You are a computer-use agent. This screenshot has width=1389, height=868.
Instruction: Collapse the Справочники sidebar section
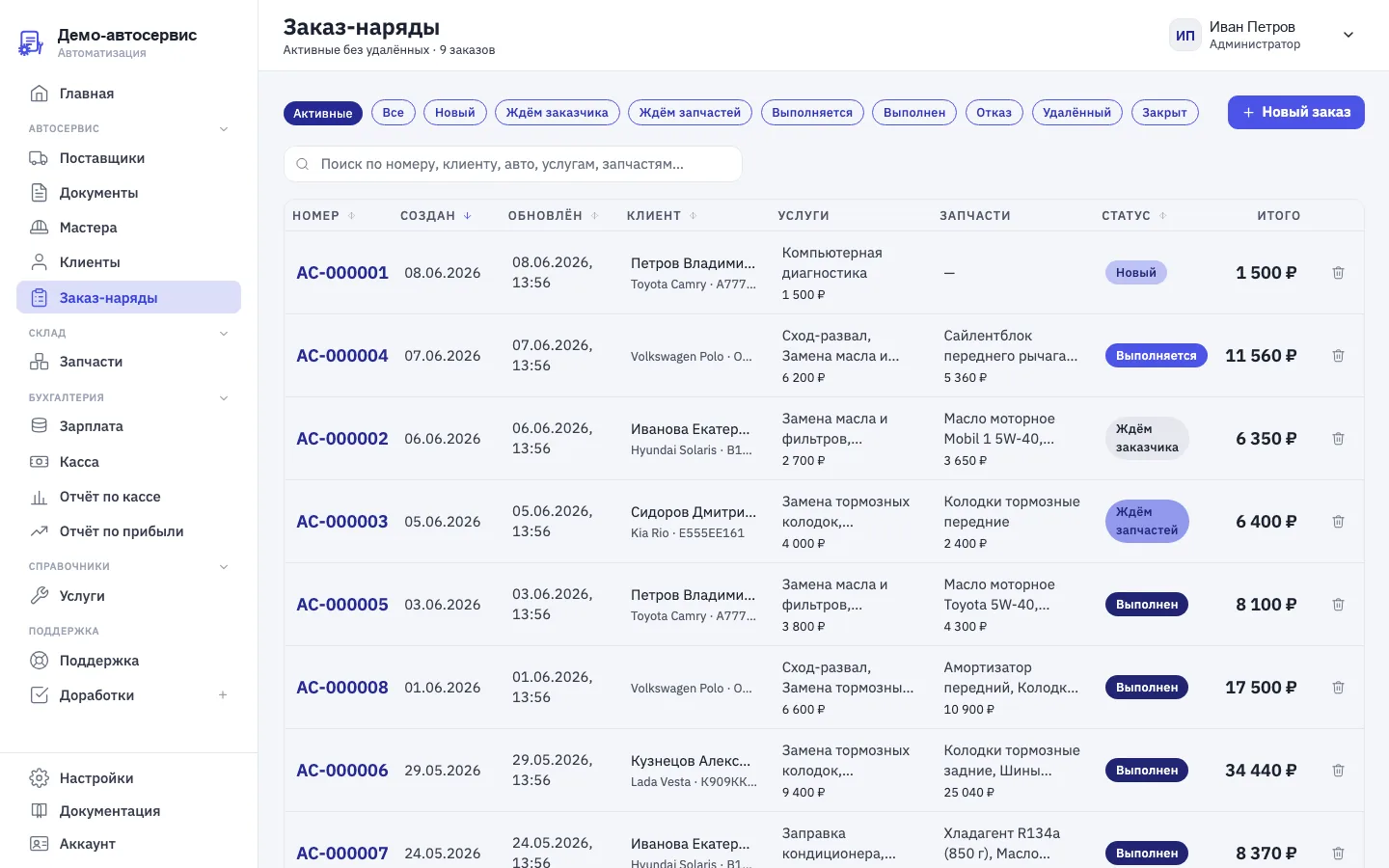(x=224, y=567)
